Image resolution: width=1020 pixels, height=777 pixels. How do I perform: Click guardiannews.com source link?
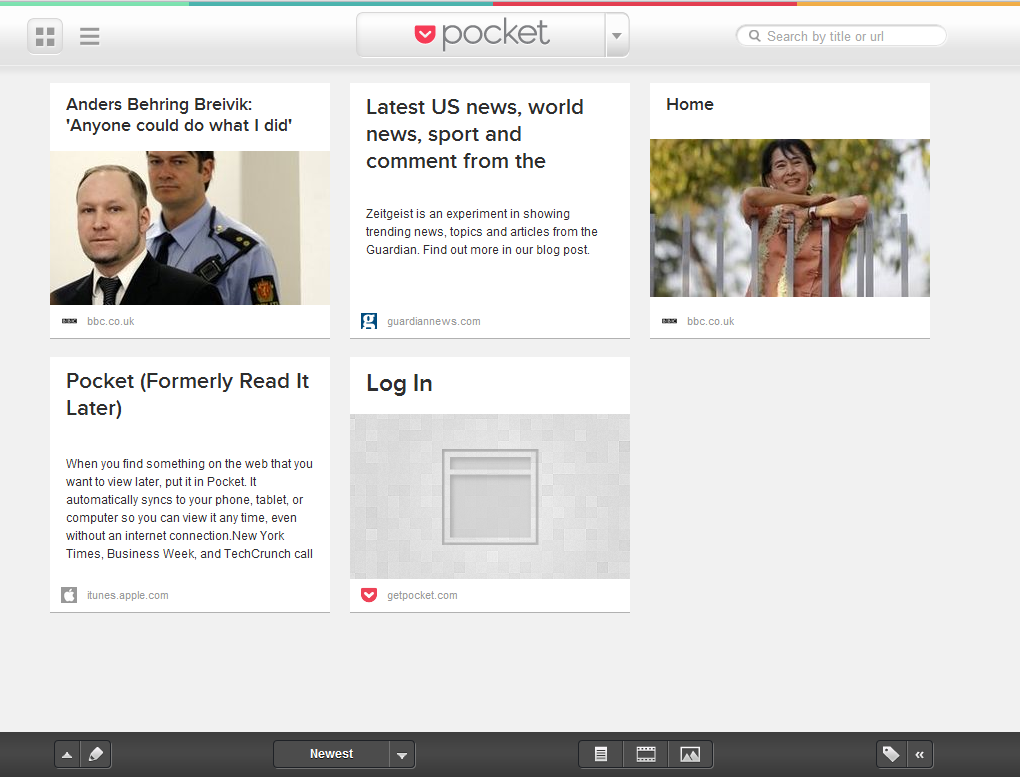point(434,321)
